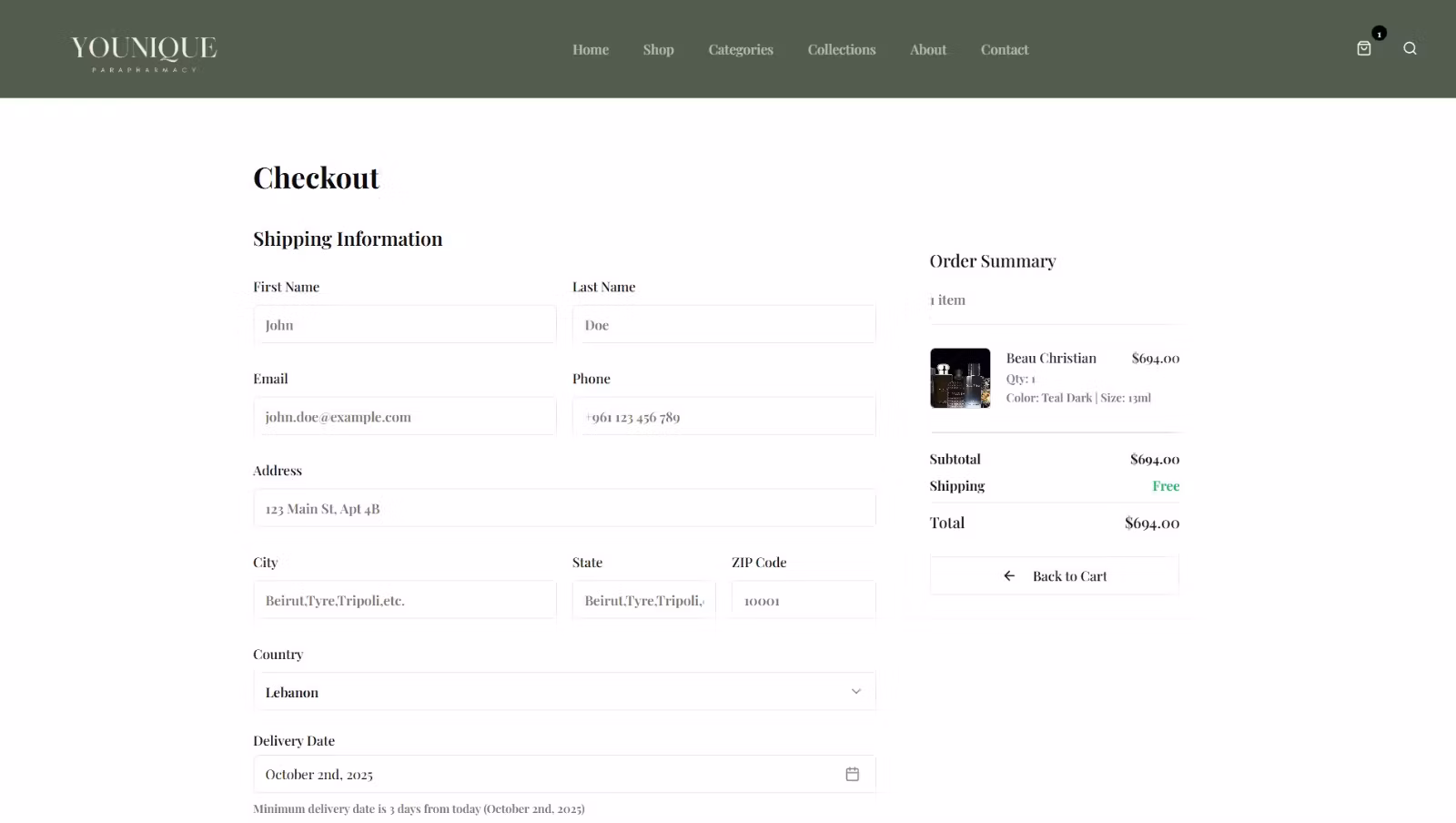Screen dimensions: 1456x823
Task: Focus the First Name input field
Action: pos(404,324)
